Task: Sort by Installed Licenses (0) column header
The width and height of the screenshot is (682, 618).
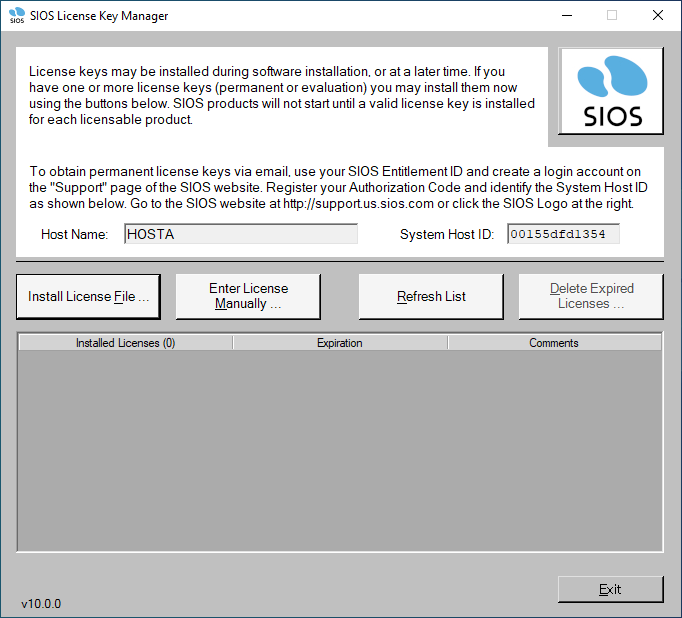Action: pyautogui.click(x=126, y=343)
